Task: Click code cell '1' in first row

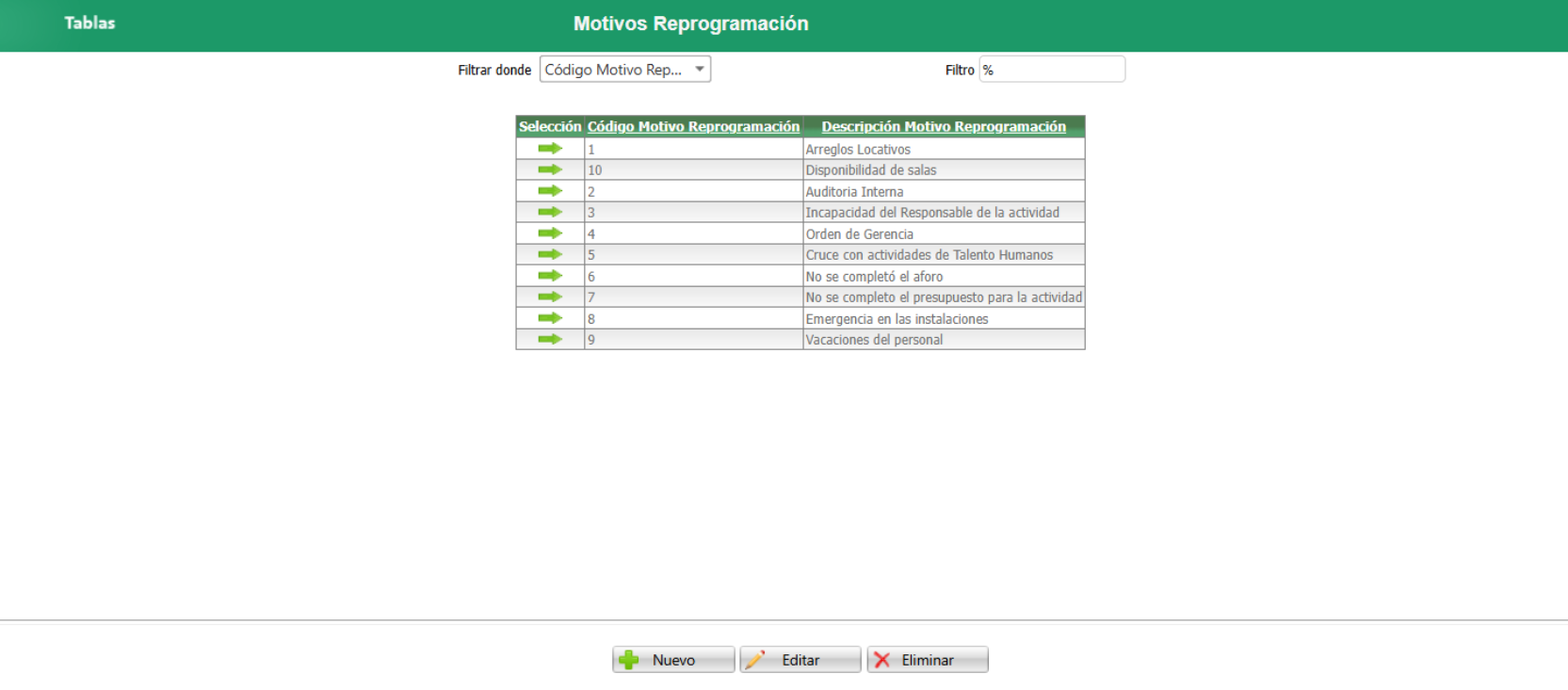Action: pyautogui.click(x=693, y=149)
